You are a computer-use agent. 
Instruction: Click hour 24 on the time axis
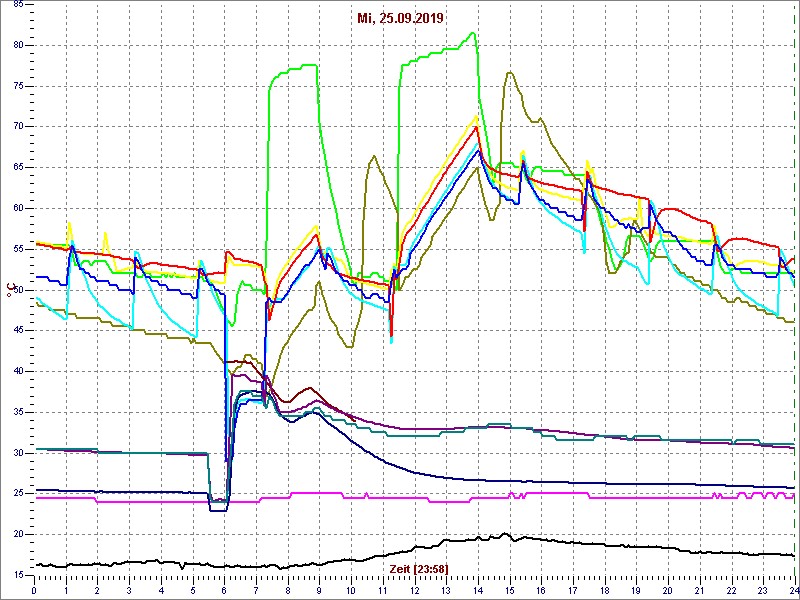[794, 591]
